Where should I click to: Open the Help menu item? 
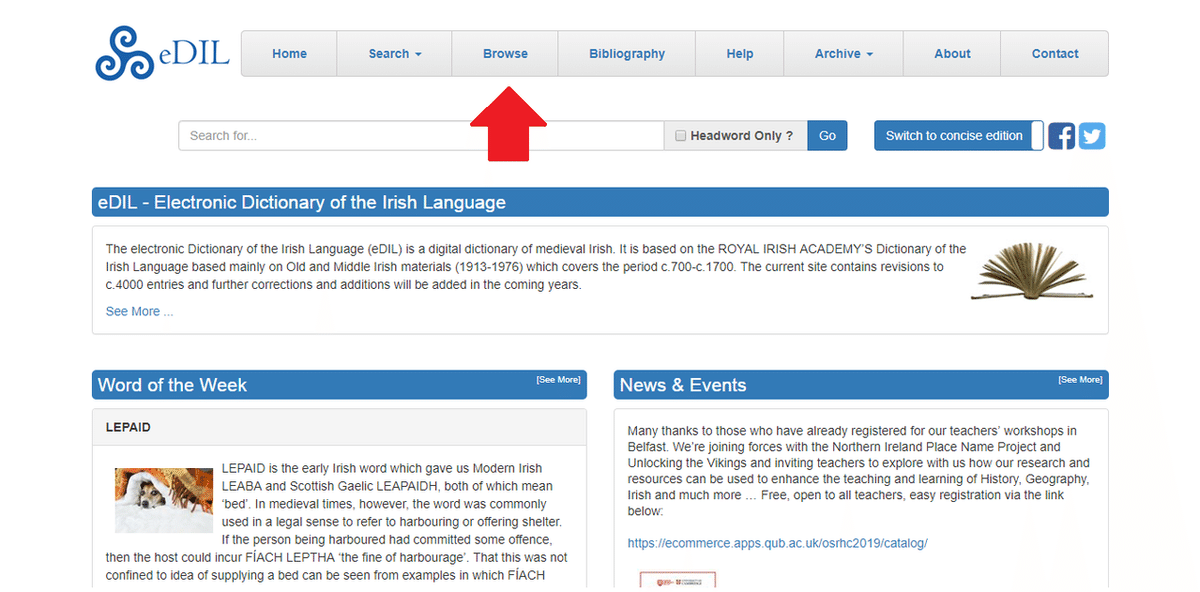click(740, 54)
